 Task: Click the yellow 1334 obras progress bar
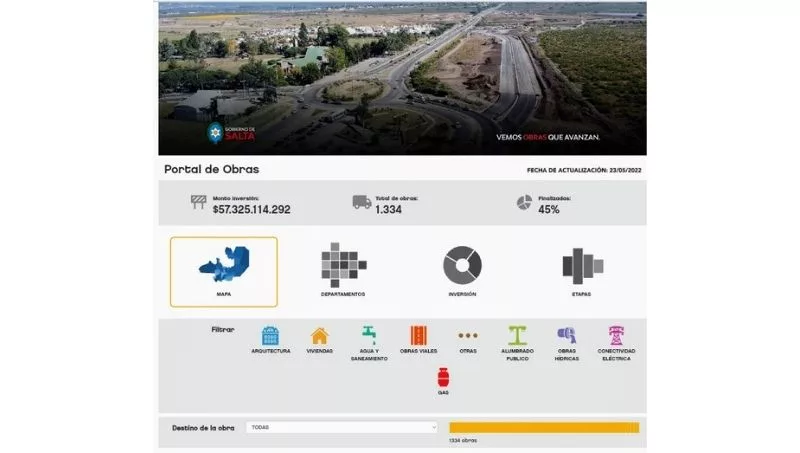543,427
